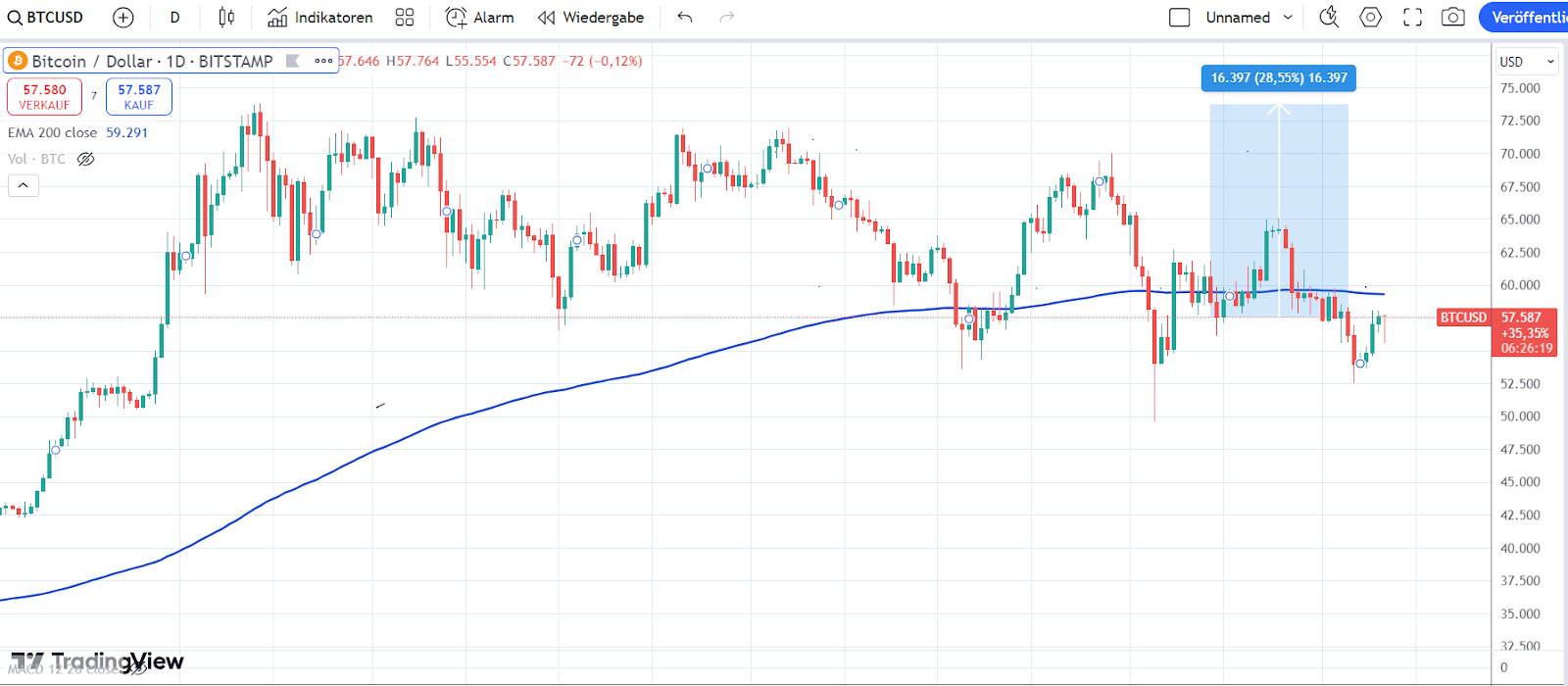Click the 70.000 price axis label

point(1520,154)
